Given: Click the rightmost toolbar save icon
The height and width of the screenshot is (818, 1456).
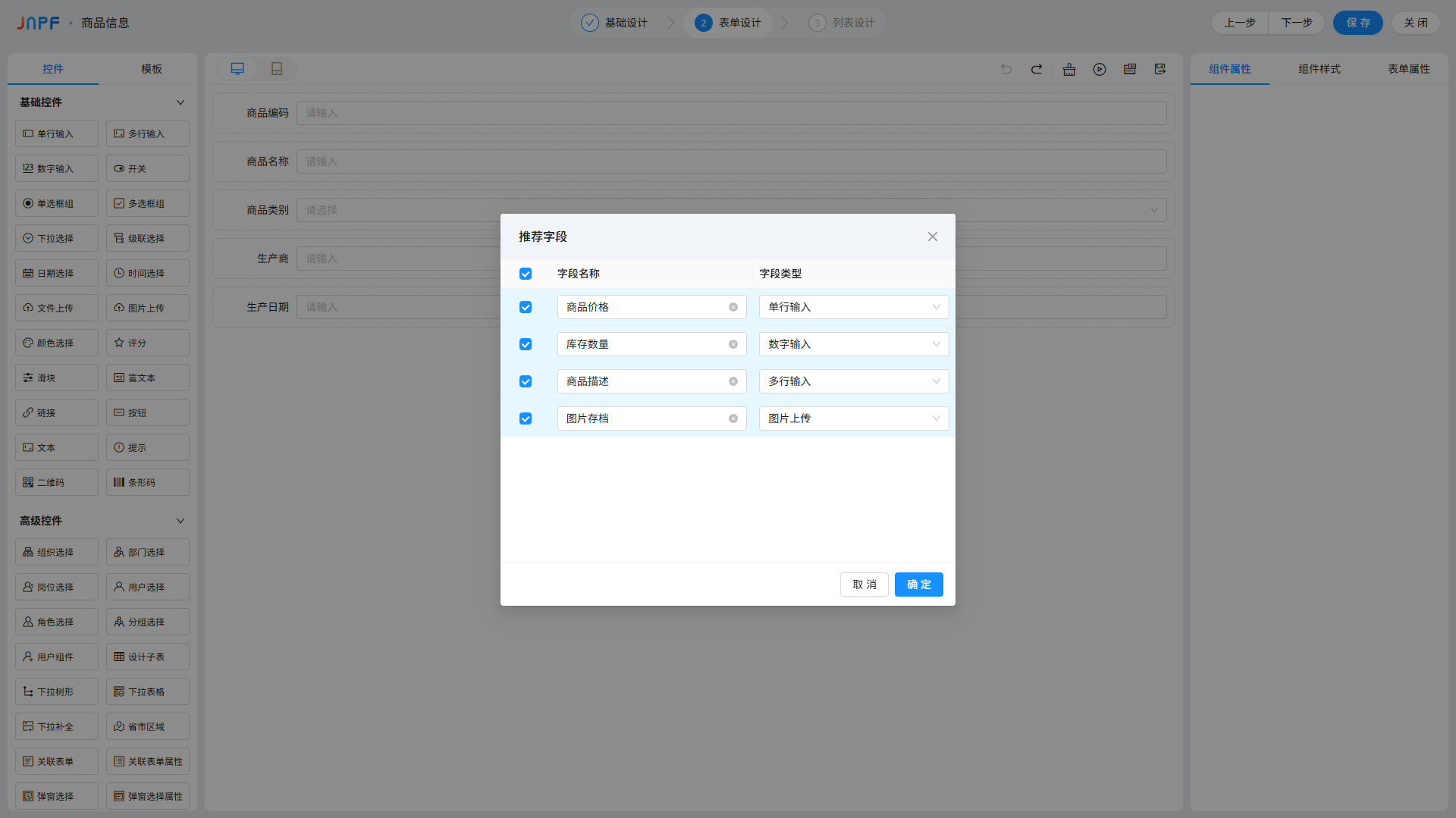Looking at the screenshot, I should pyautogui.click(x=1160, y=69).
